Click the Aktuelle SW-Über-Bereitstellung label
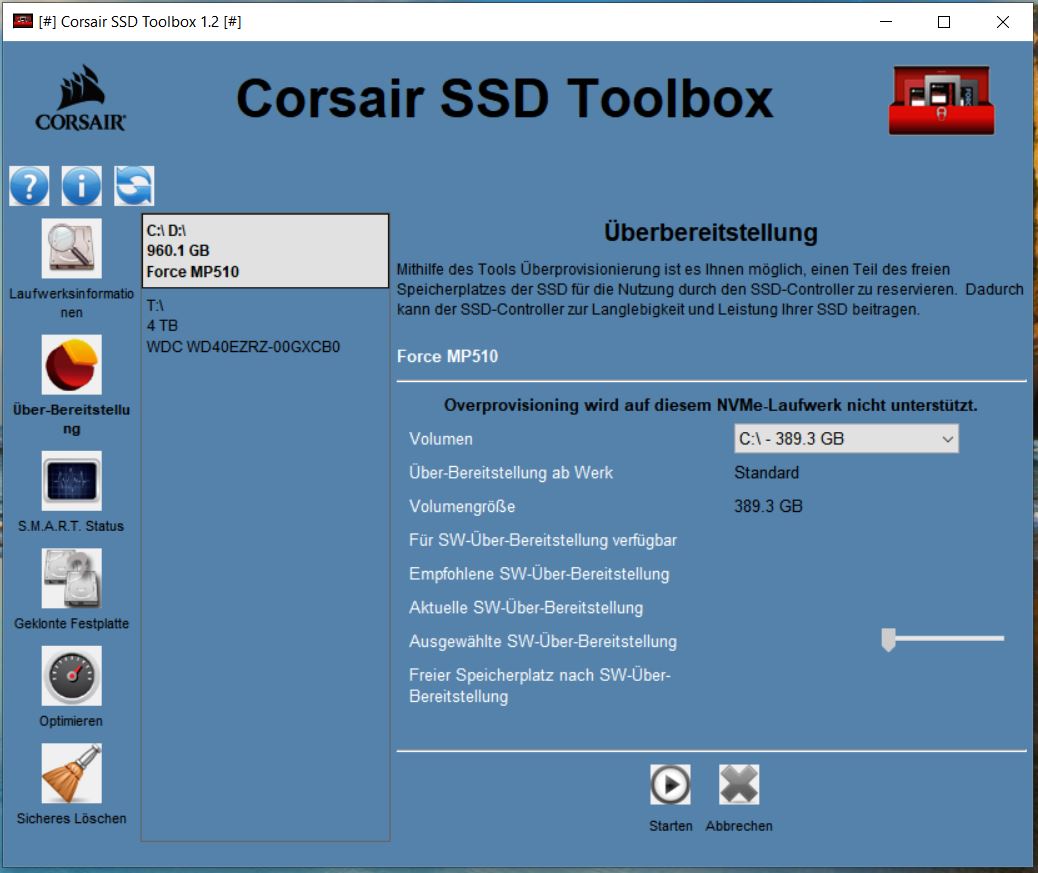 (x=526, y=608)
